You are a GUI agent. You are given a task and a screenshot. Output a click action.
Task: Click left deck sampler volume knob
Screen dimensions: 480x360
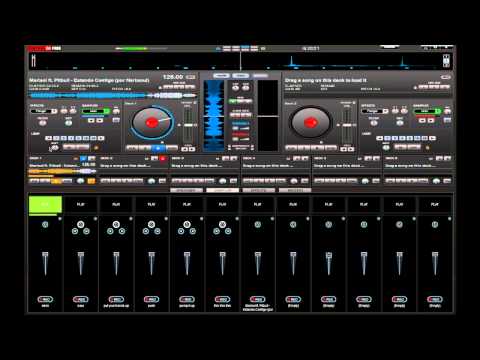pos(116,111)
